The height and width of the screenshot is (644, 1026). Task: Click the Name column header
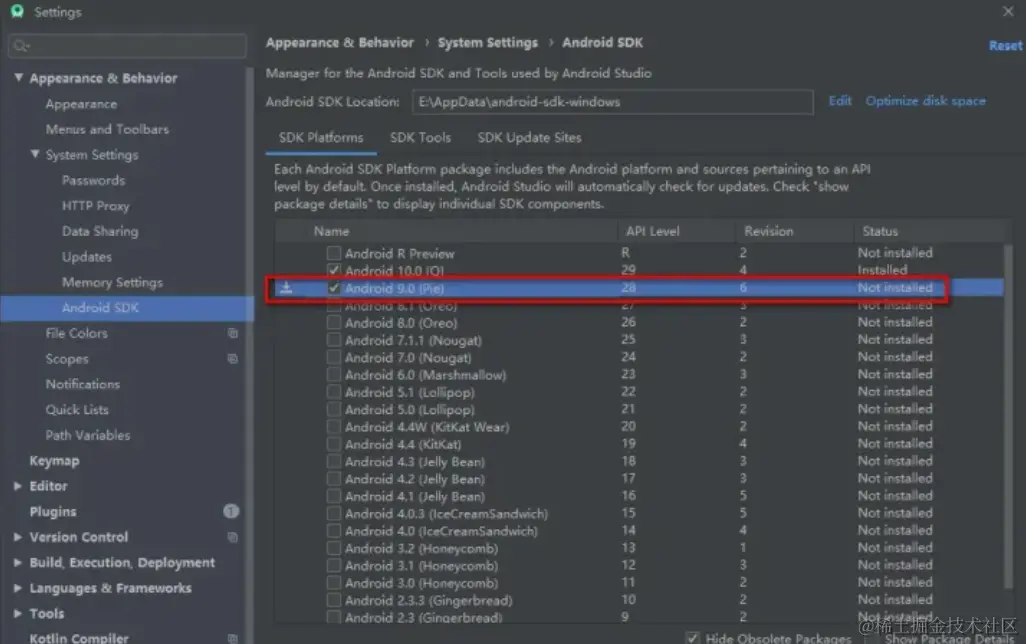(x=331, y=232)
